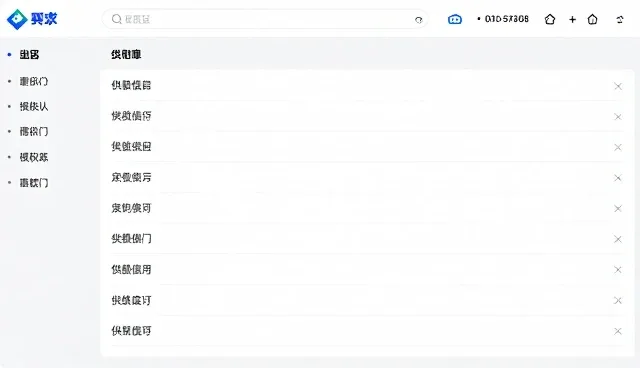Click the house icon left of the plus

[x=550, y=19]
